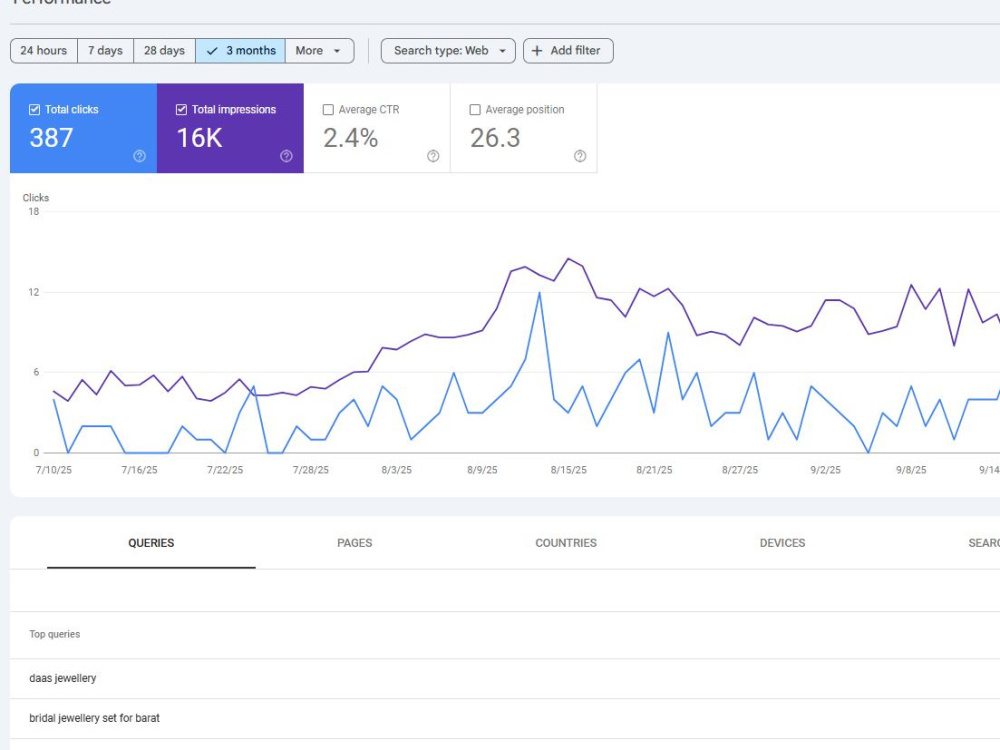Image resolution: width=1000 pixels, height=750 pixels.
Task: Click the Top queries column header
Action: 55,635
